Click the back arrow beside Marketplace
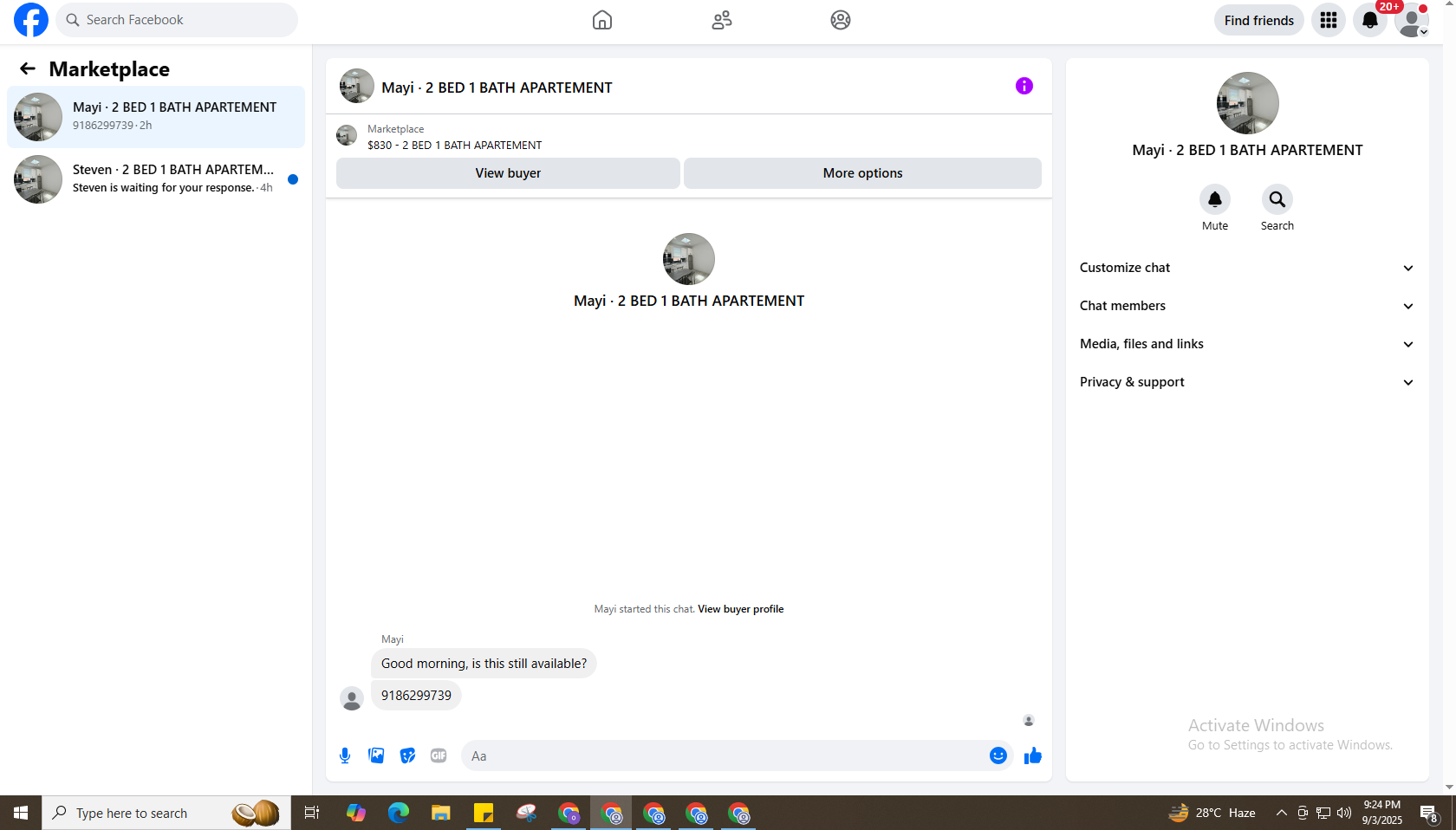The height and width of the screenshot is (830, 1456). pos(28,68)
